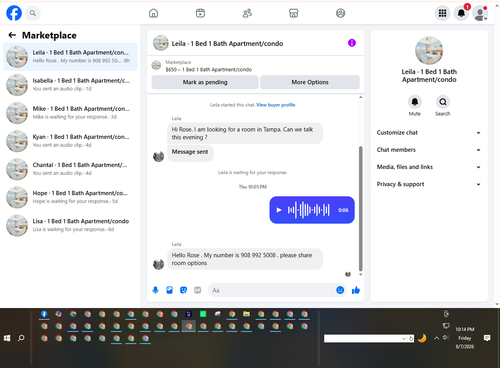Screen dimensions: 500x368
Task: Open the Facebook search magnifier
Action: pos(33,13)
